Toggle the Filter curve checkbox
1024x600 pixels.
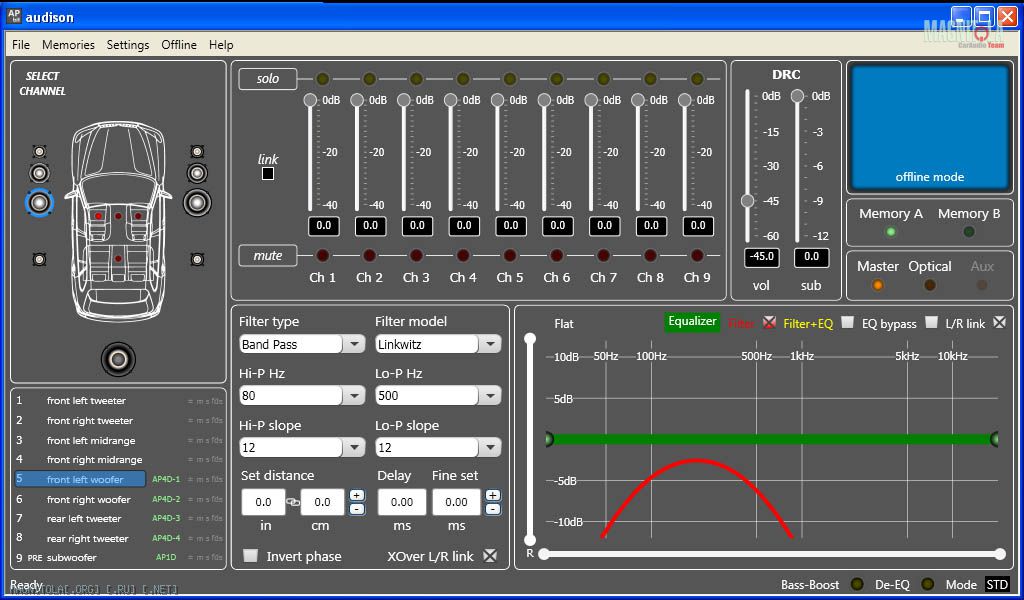769,323
